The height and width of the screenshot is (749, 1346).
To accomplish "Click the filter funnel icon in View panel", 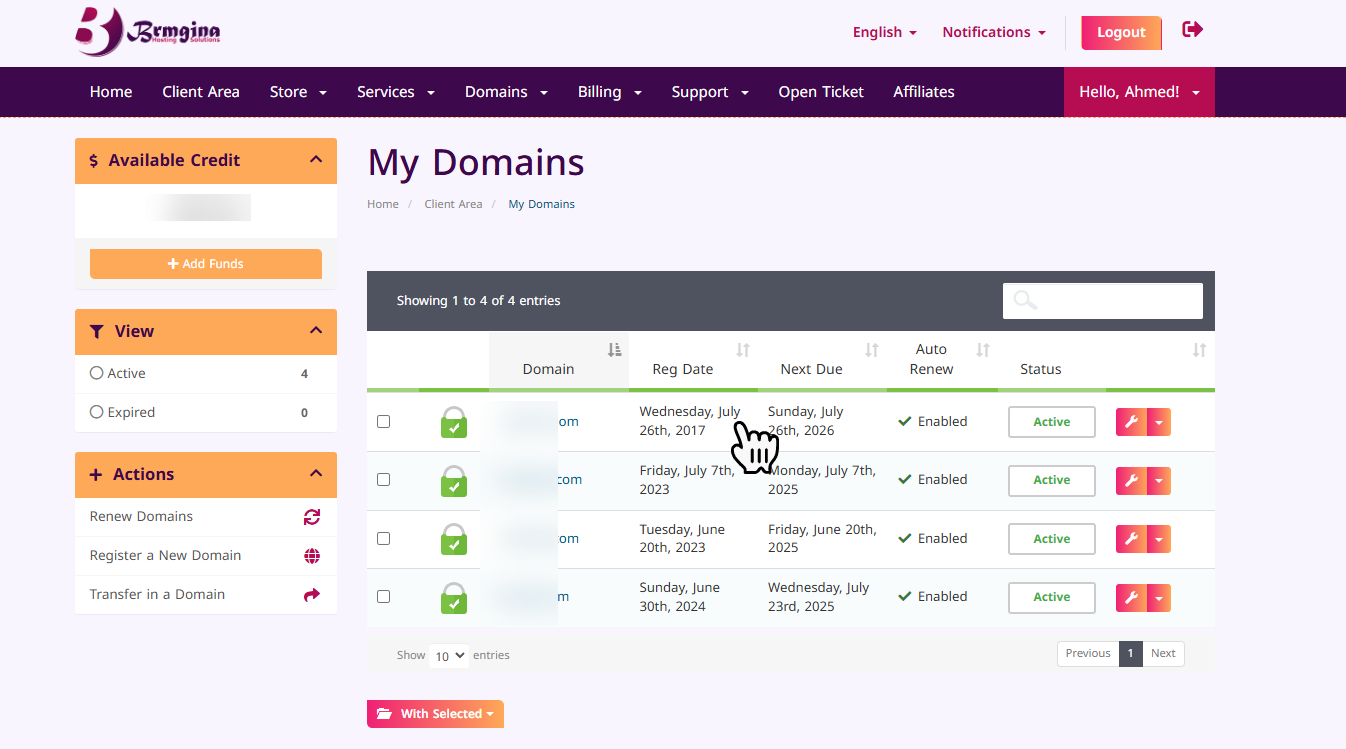I will click(96, 332).
